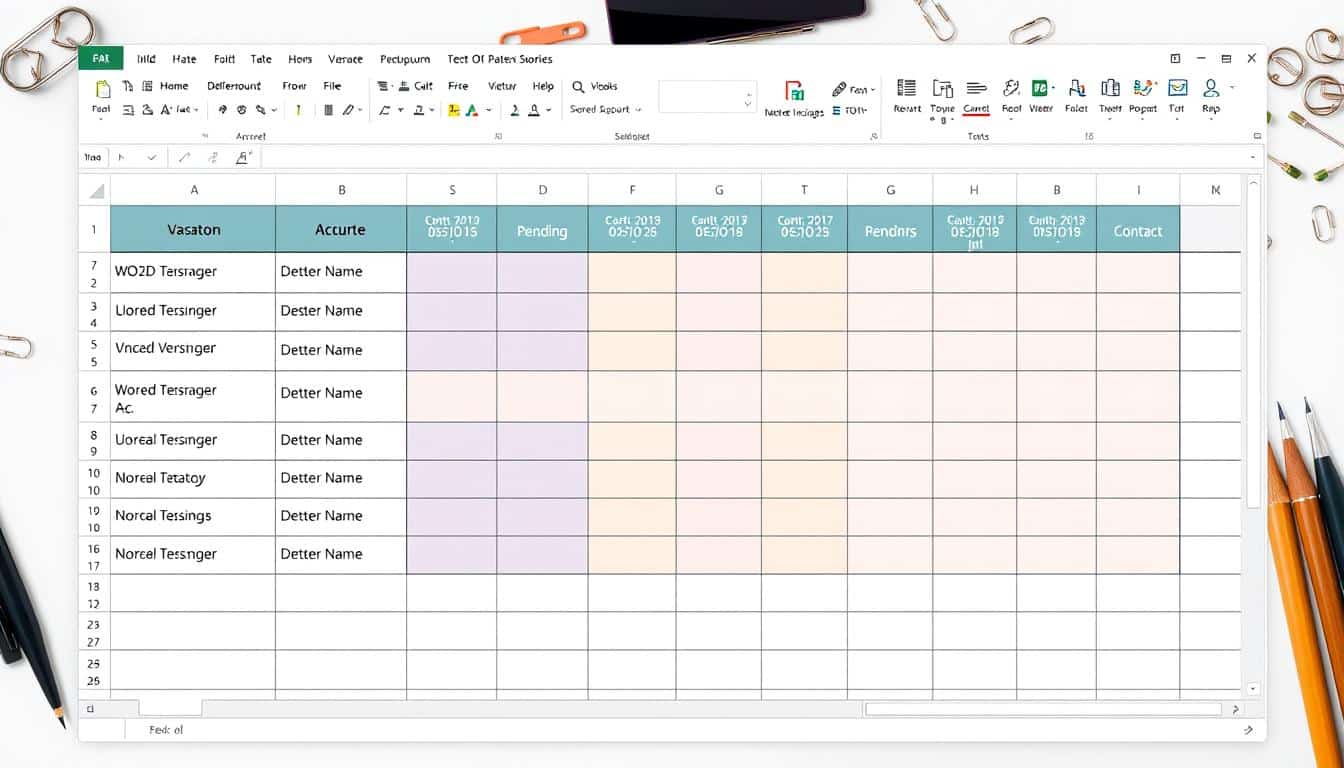Click the checkmark confirm icon in formula bar
Viewport: 1344px width, 768px height.
click(152, 157)
